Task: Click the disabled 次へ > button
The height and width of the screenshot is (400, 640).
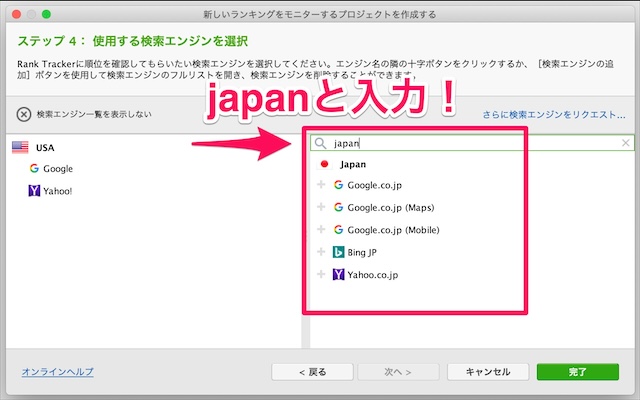Action: 398,372
